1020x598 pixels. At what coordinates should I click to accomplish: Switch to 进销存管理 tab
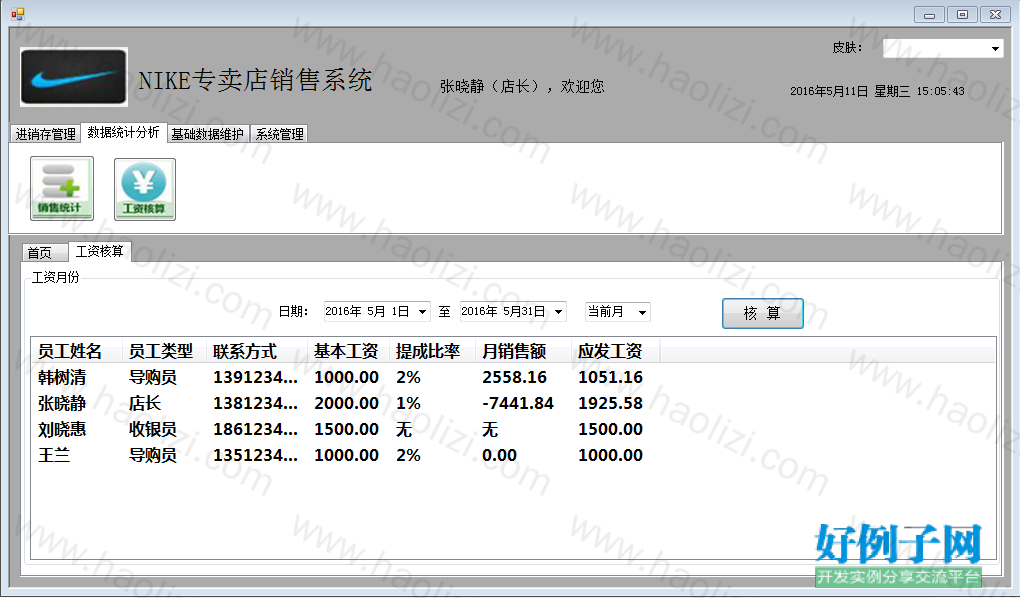coord(46,134)
